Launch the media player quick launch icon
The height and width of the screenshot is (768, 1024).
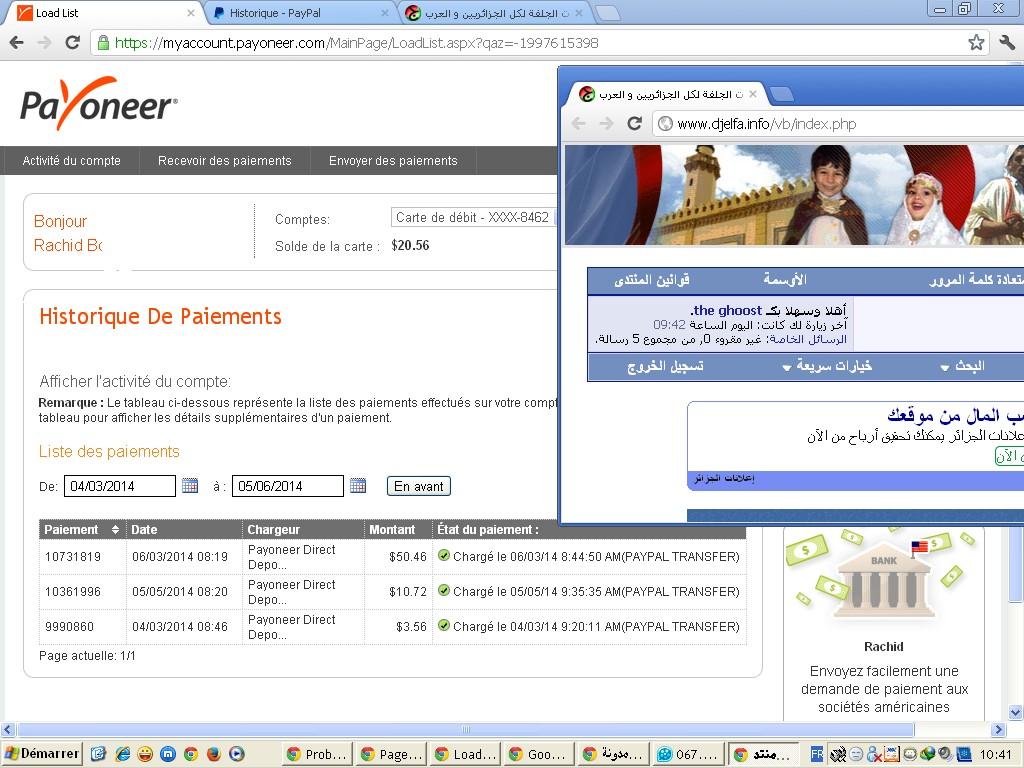[236, 754]
